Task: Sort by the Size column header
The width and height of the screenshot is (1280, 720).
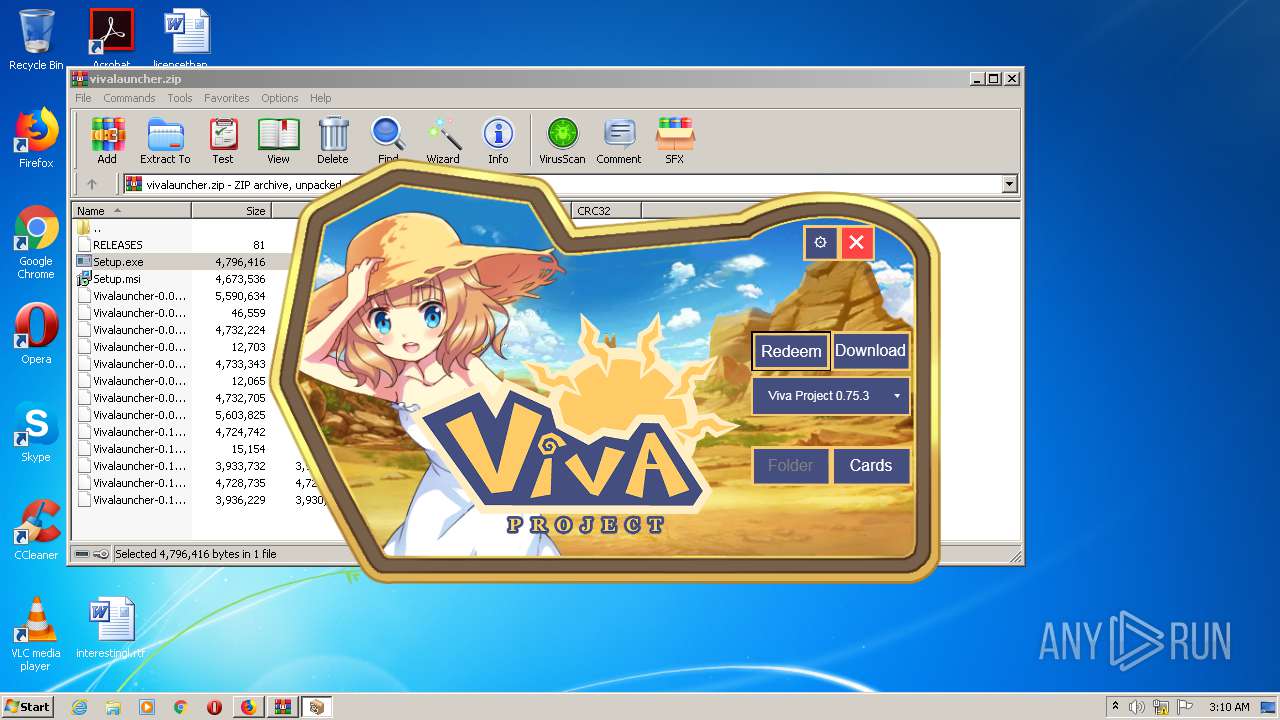Action: pyautogui.click(x=231, y=211)
